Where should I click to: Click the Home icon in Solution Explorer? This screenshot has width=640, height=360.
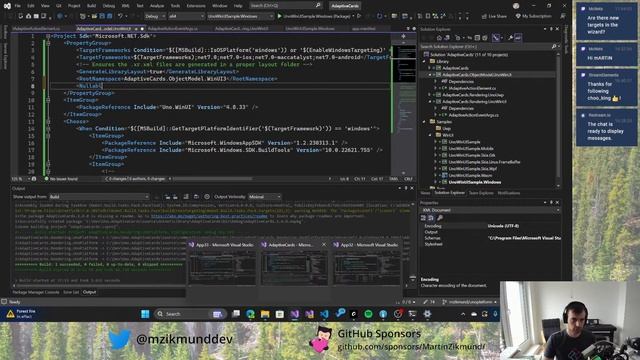pyautogui.click(x=439, y=38)
